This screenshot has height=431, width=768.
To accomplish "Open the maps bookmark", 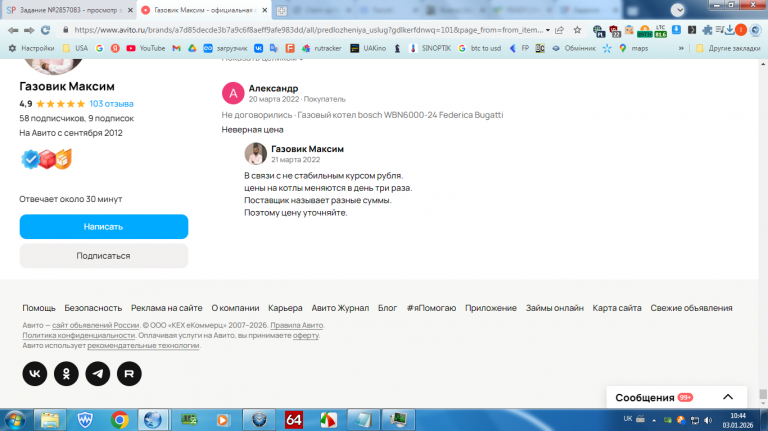I will point(633,48).
